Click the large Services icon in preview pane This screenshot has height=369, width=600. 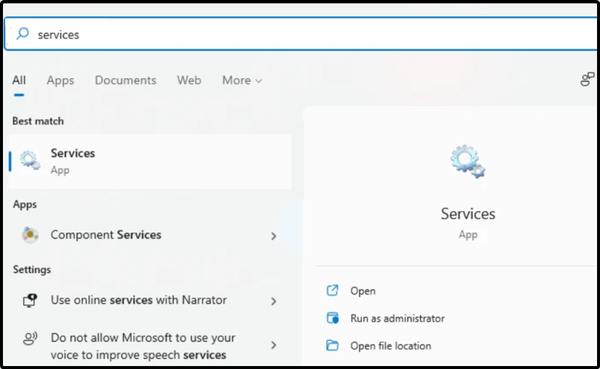(x=468, y=161)
